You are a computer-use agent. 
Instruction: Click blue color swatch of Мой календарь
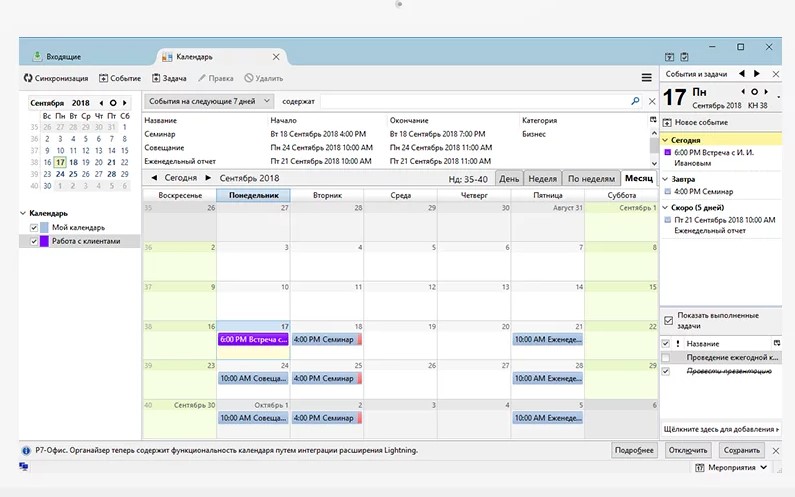pyautogui.click(x=44, y=228)
